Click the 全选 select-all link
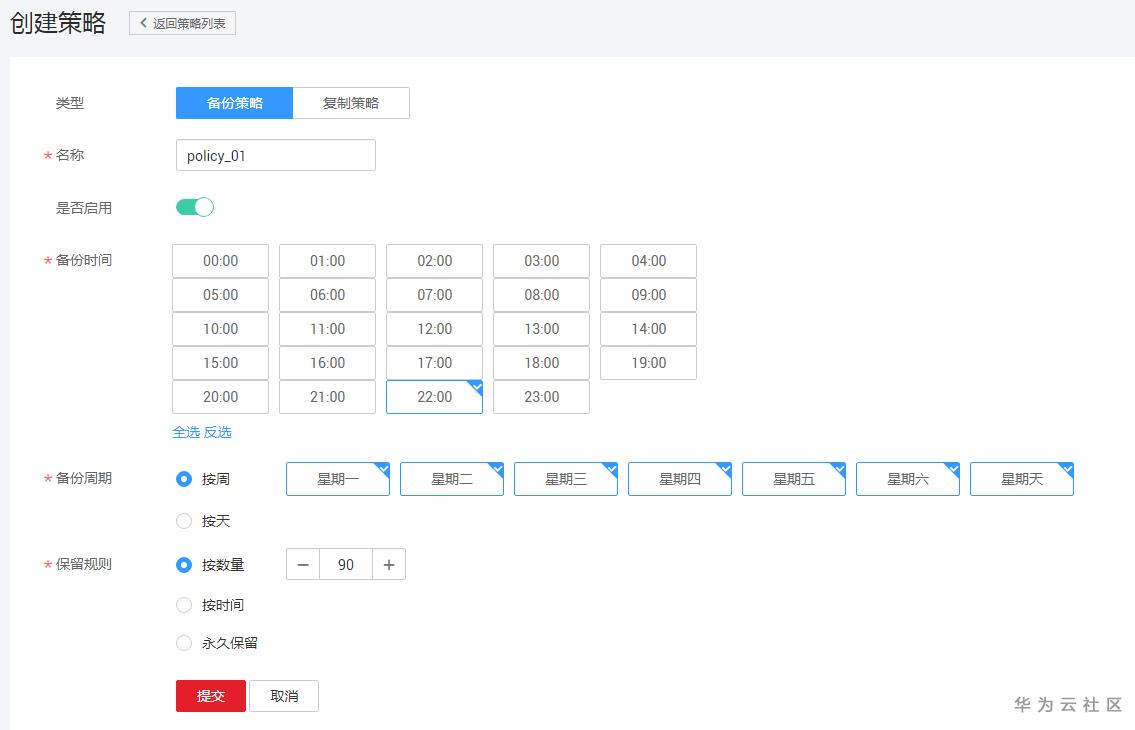The height and width of the screenshot is (730, 1135). click(186, 432)
